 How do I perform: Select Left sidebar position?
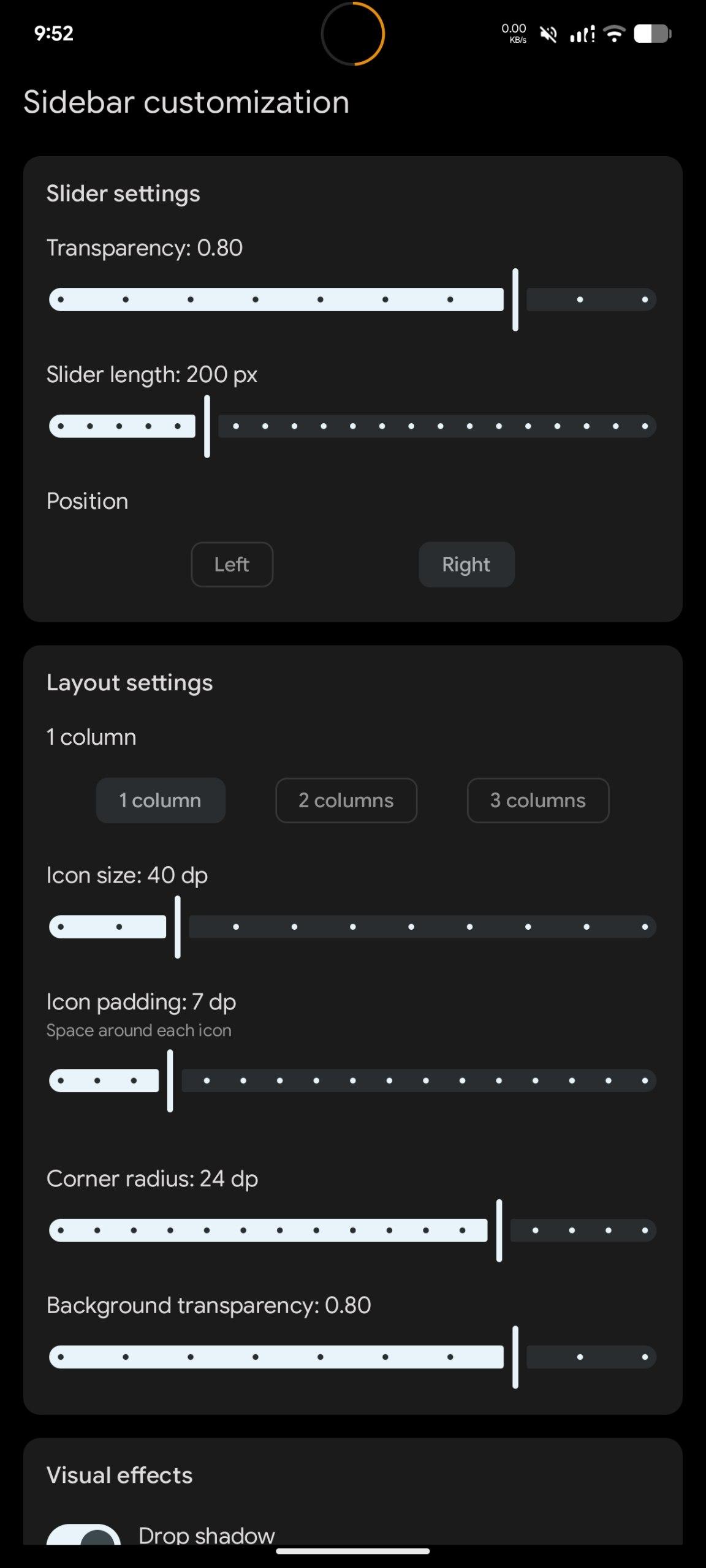click(x=232, y=564)
